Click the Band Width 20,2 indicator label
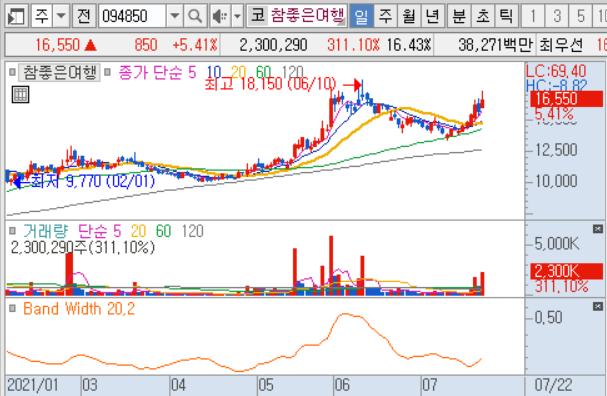This screenshot has width=607, height=396. click(79, 309)
